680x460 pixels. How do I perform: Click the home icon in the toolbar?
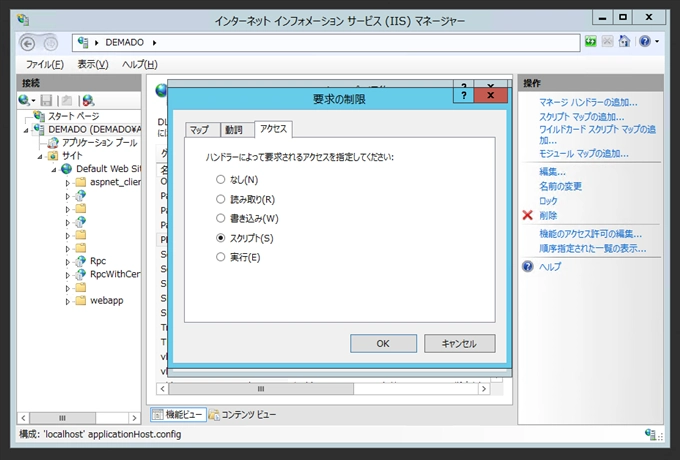point(624,42)
